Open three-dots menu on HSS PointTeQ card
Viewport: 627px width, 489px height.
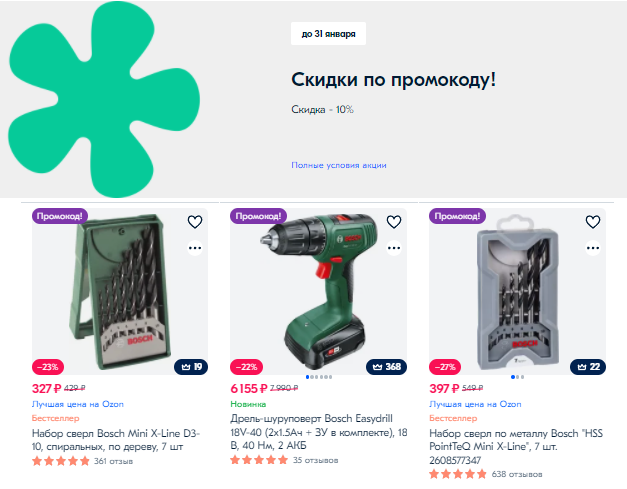point(593,248)
